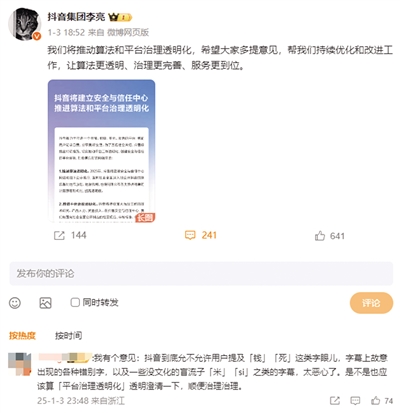Screen dimensions: 400x413
Task: Open the emoji picker smiley icon
Action: [15, 303]
